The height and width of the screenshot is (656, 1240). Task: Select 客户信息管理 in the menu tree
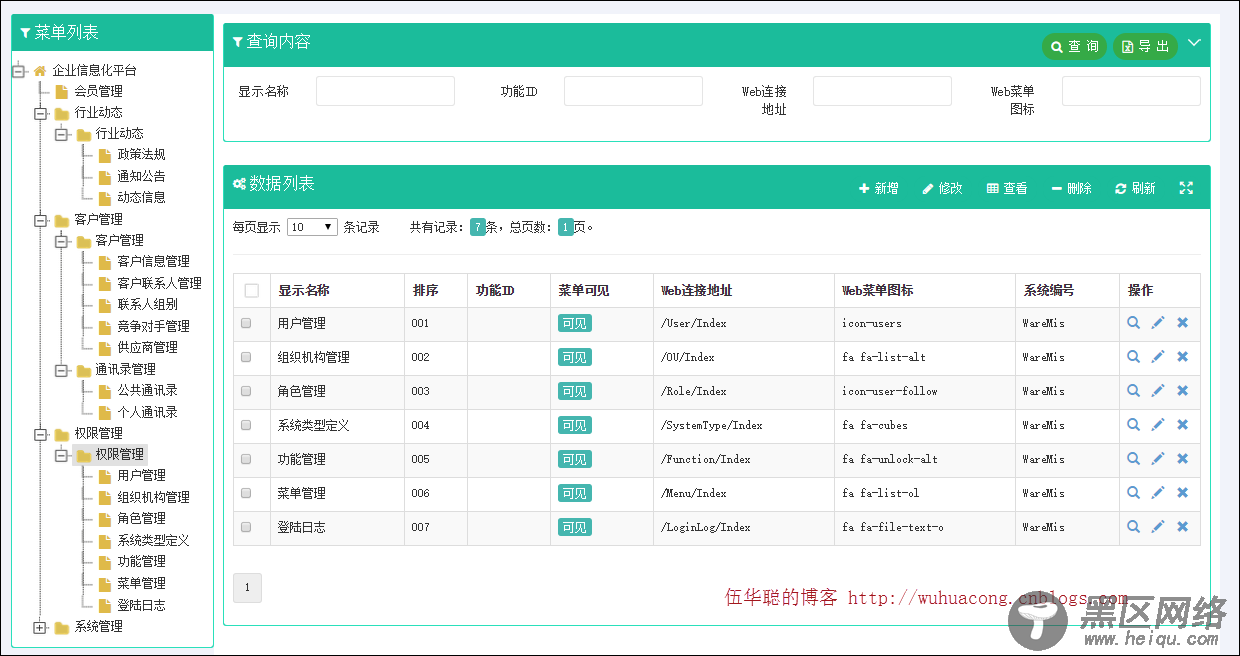tap(153, 262)
